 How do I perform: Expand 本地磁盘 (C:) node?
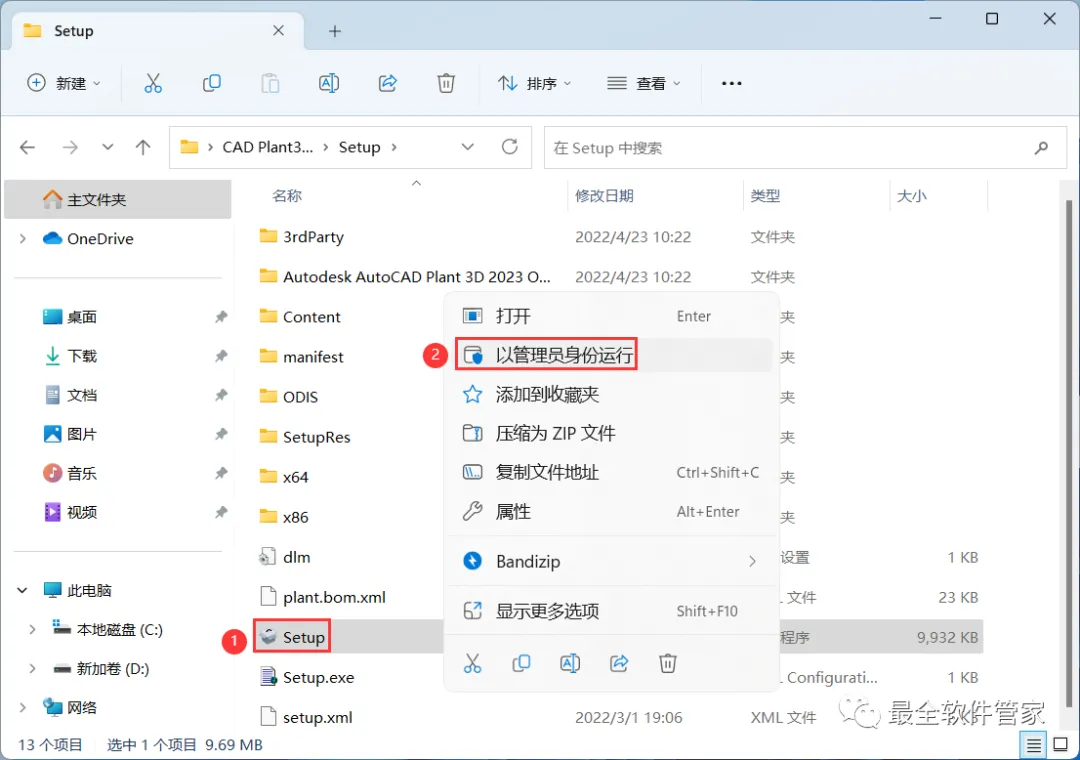(x=32, y=630)
